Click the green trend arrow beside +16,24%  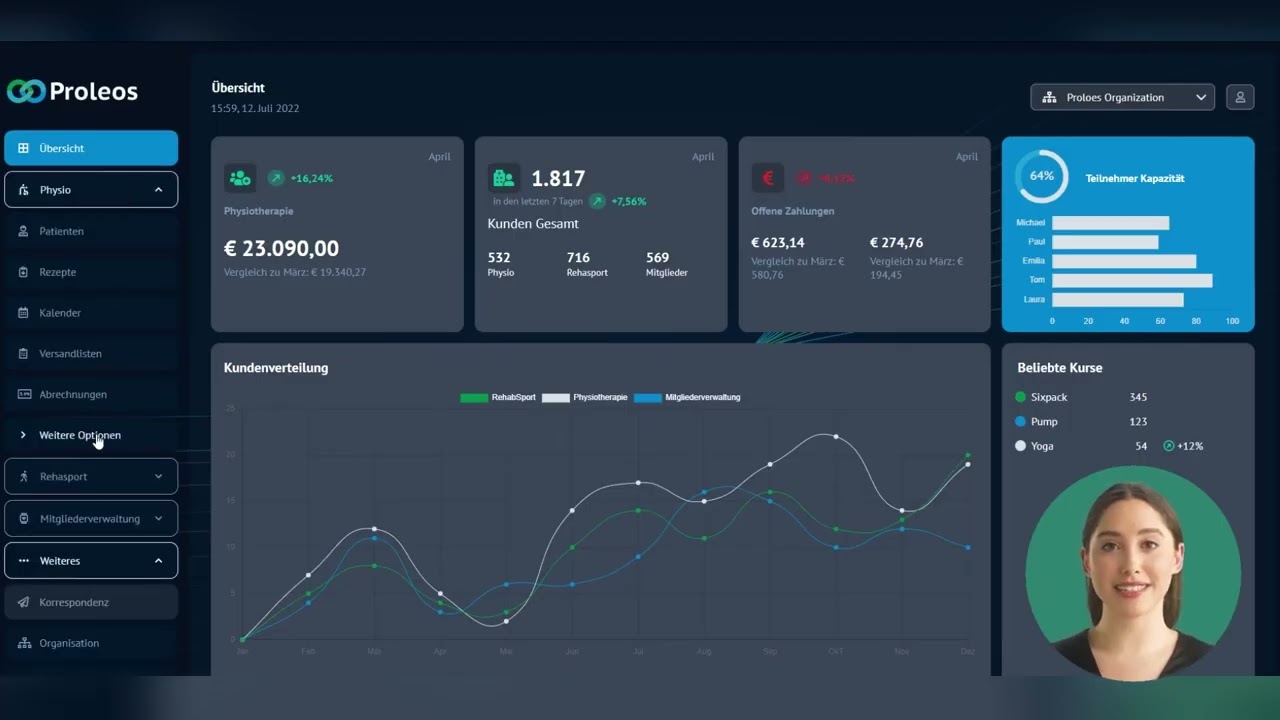[276, 178]
